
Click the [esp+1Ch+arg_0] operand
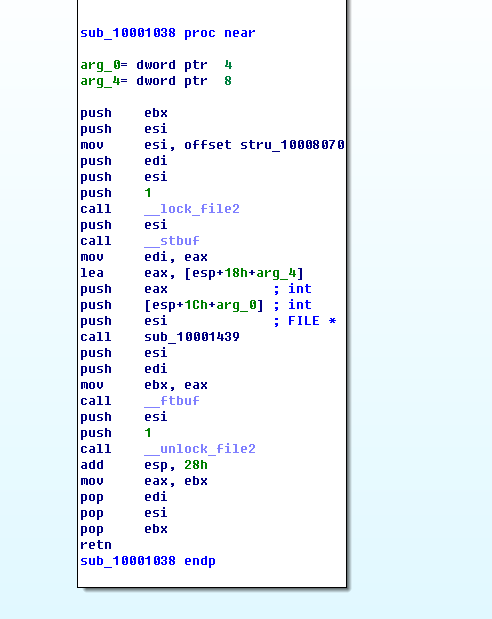click(204, 305)
